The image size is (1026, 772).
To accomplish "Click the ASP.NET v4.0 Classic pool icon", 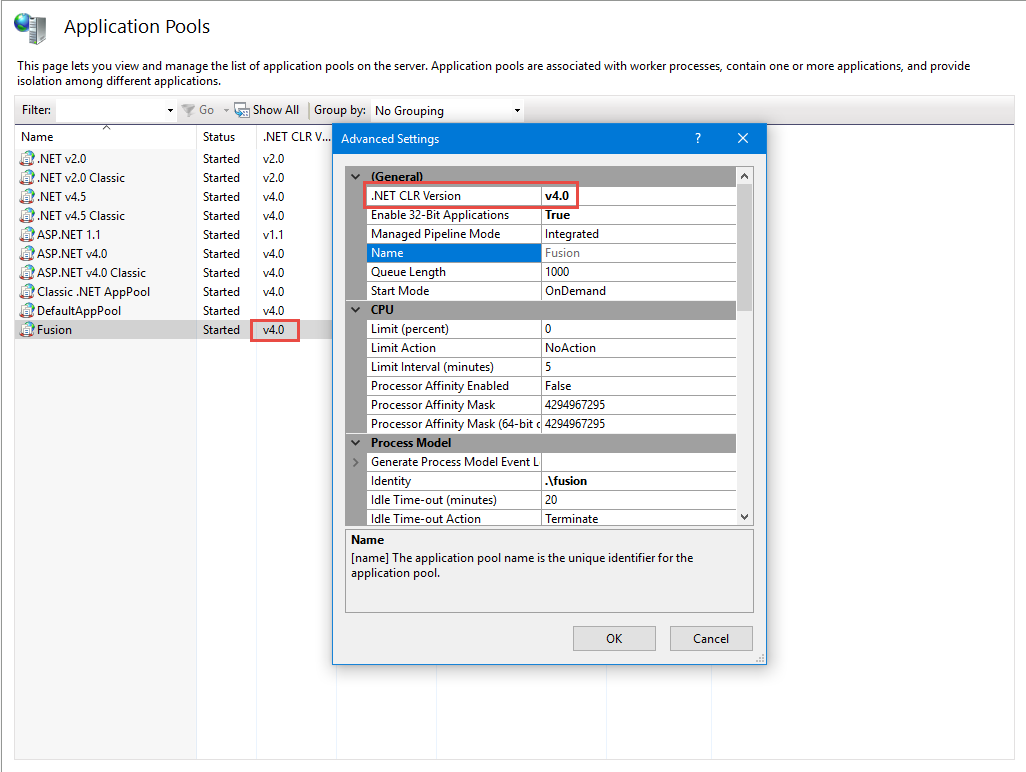I will pyautogui.click(x=27, y=272).
